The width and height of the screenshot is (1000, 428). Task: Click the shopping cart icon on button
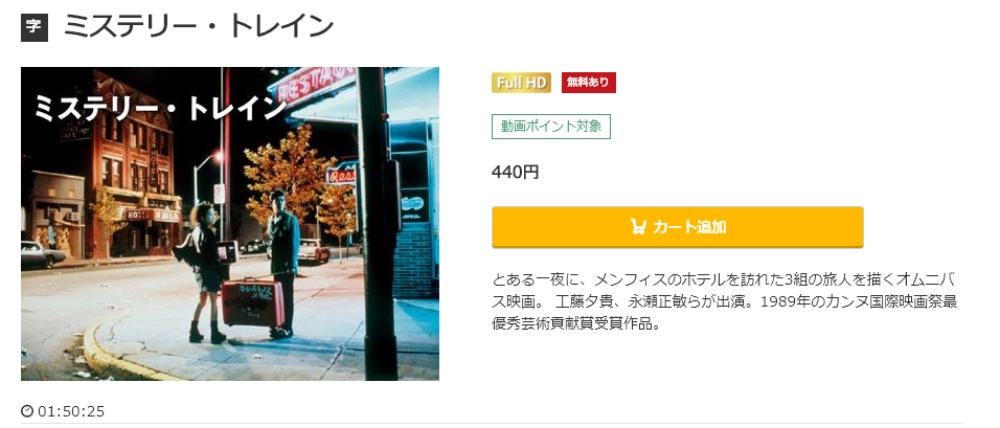pyautogui.click(x=638, y=227)
